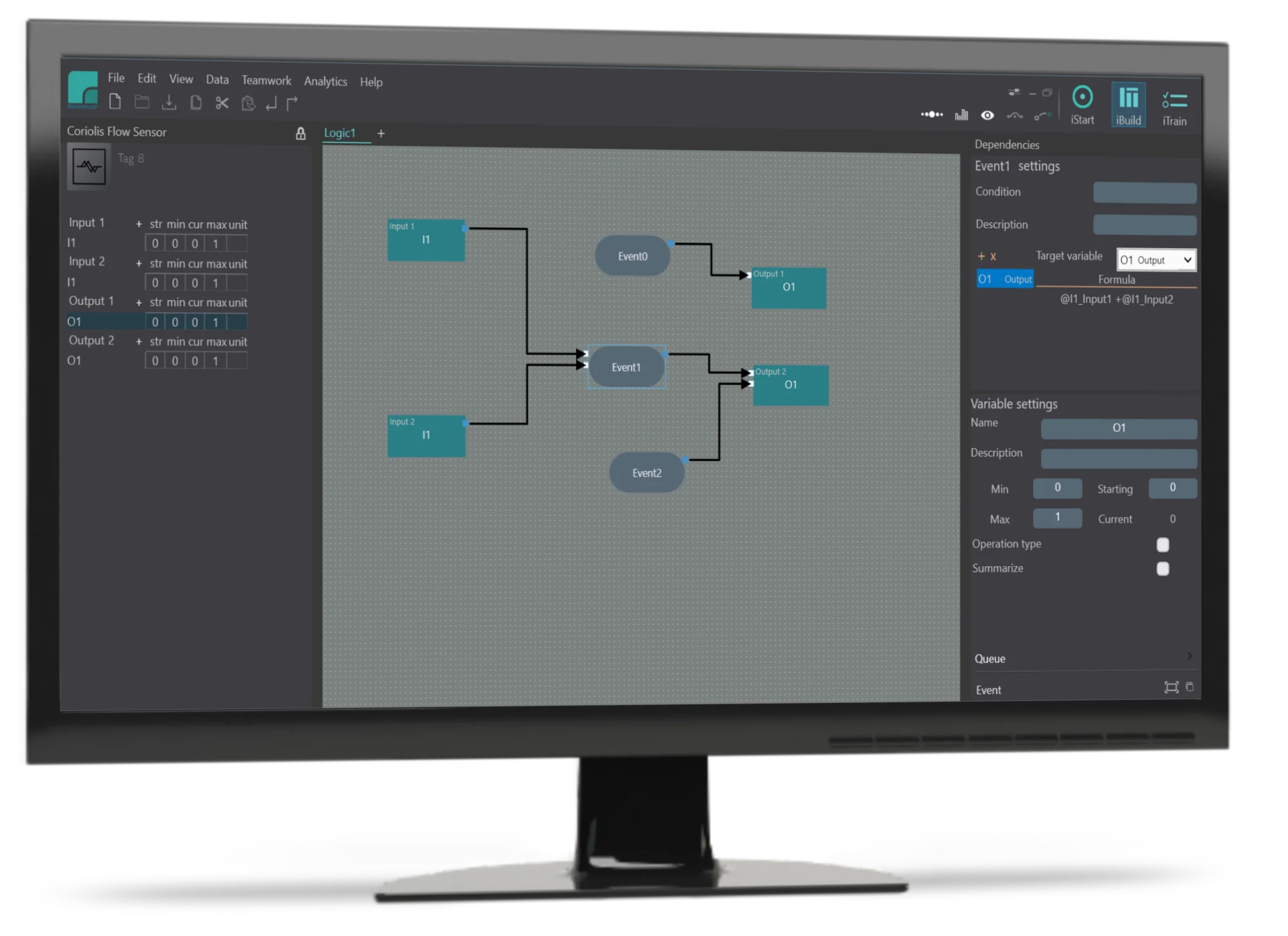Click the scissors cut icon

click(x=222, y=103)
